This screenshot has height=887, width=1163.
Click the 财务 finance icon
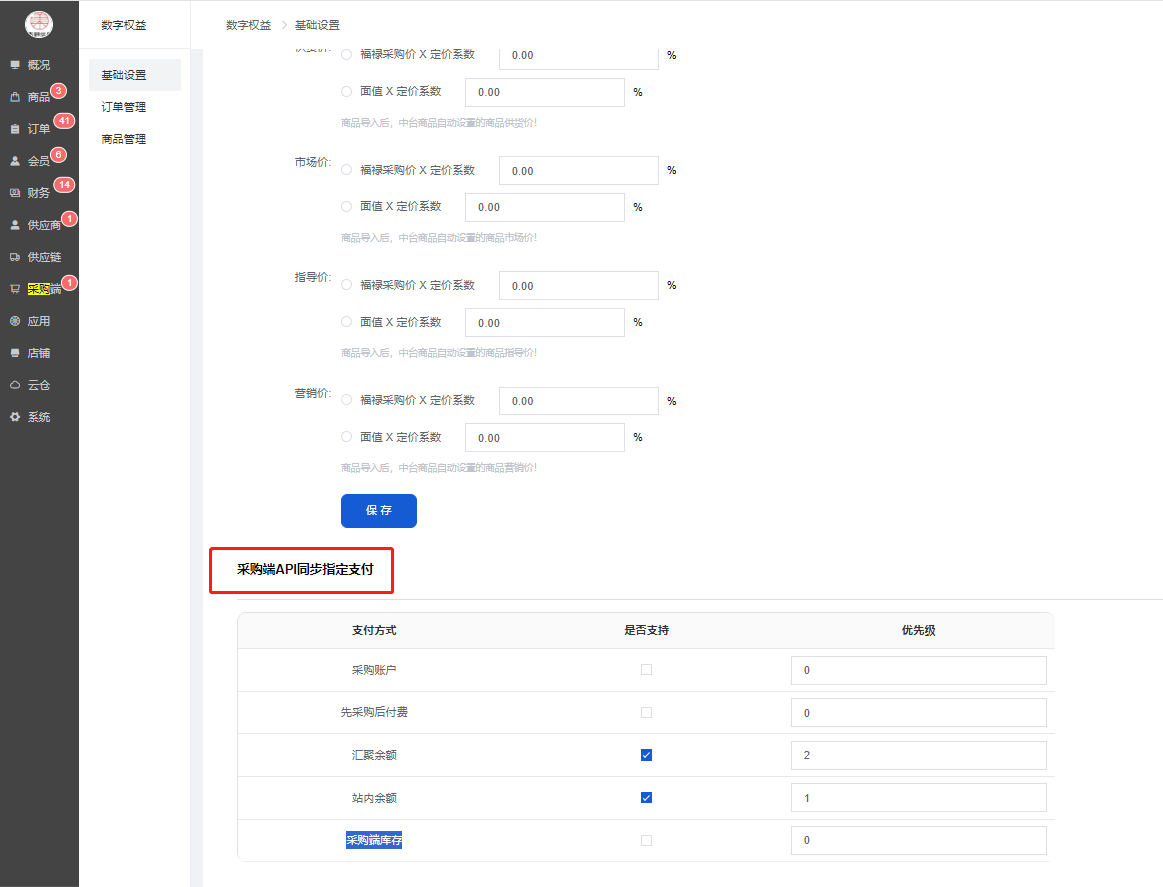click(15, 193)
